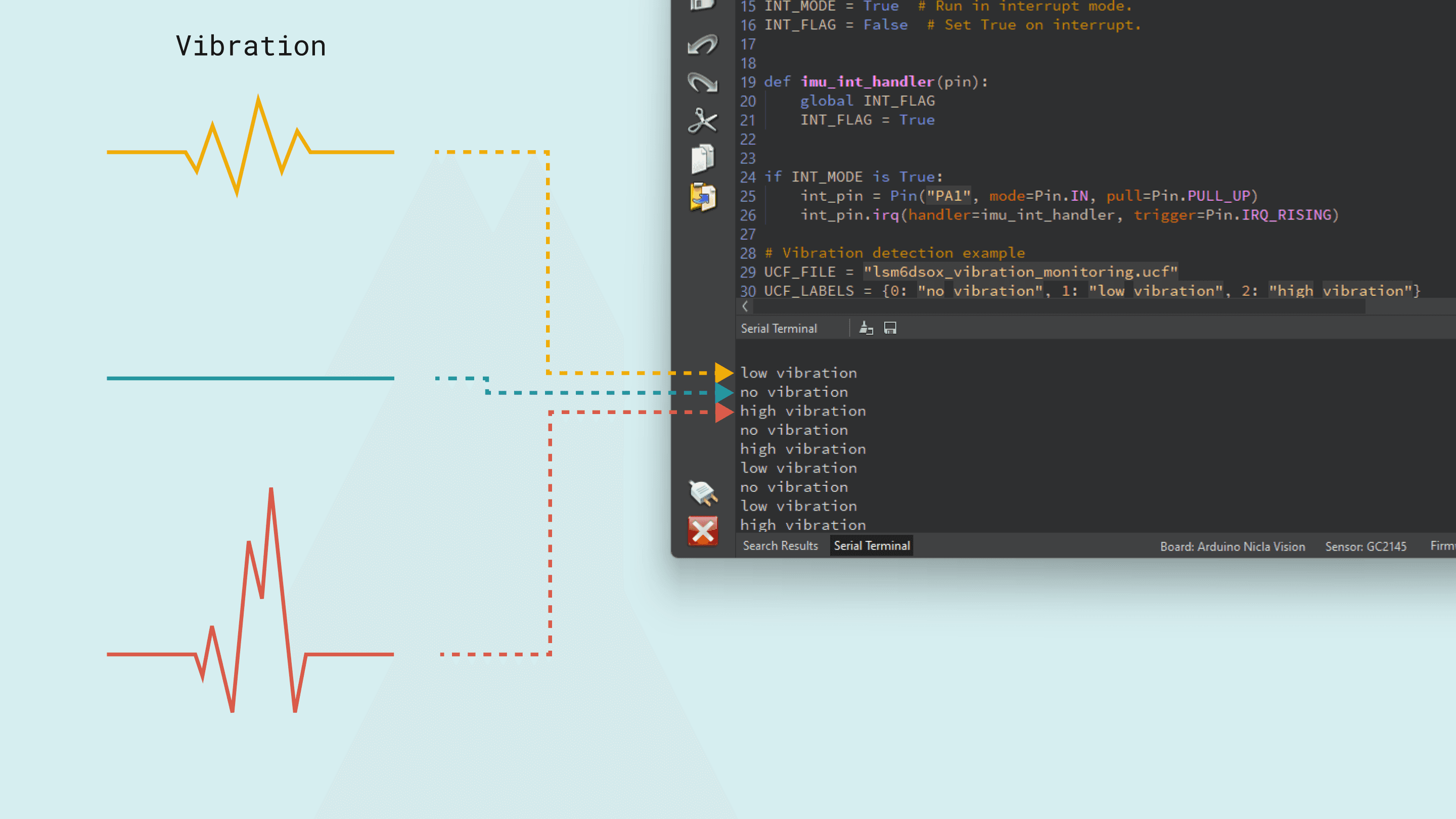This screenshot has height=819, width=1456.
Task: Click the Sensor: GC2145 status label
Action: (x=1366, y=547)
